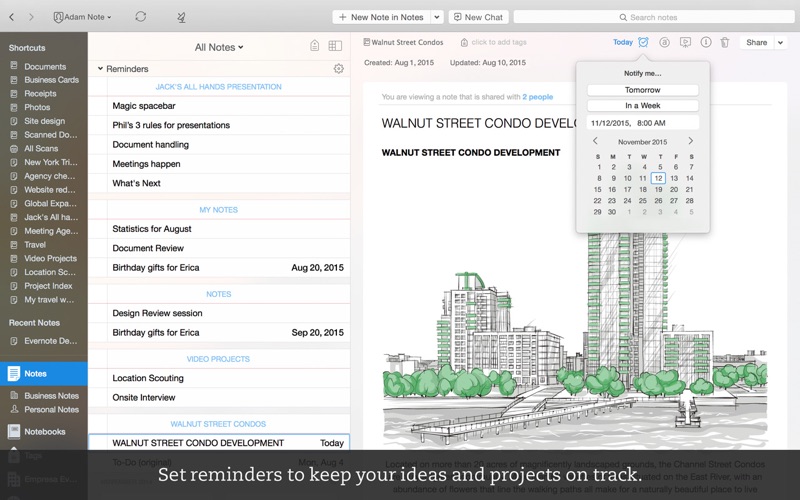This screenshot has height=500, width=800.
Task: Click the Tomorrow reminder button
Action: tap(642, 90)
